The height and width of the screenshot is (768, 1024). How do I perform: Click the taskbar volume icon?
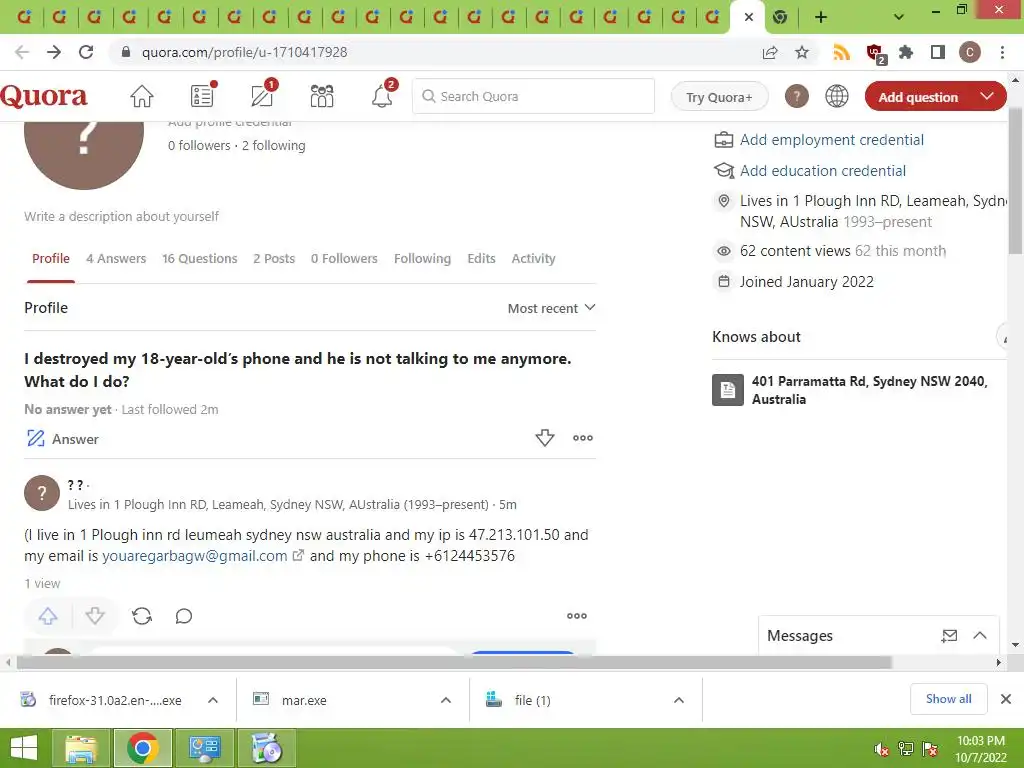[x=881, y=749]
